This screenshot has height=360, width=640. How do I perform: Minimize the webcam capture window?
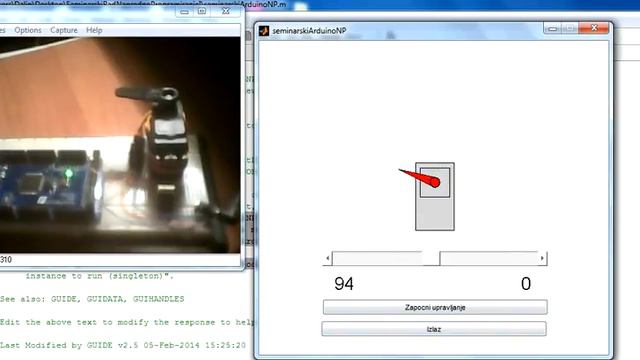pyautogui.click(x=184, y=12)
